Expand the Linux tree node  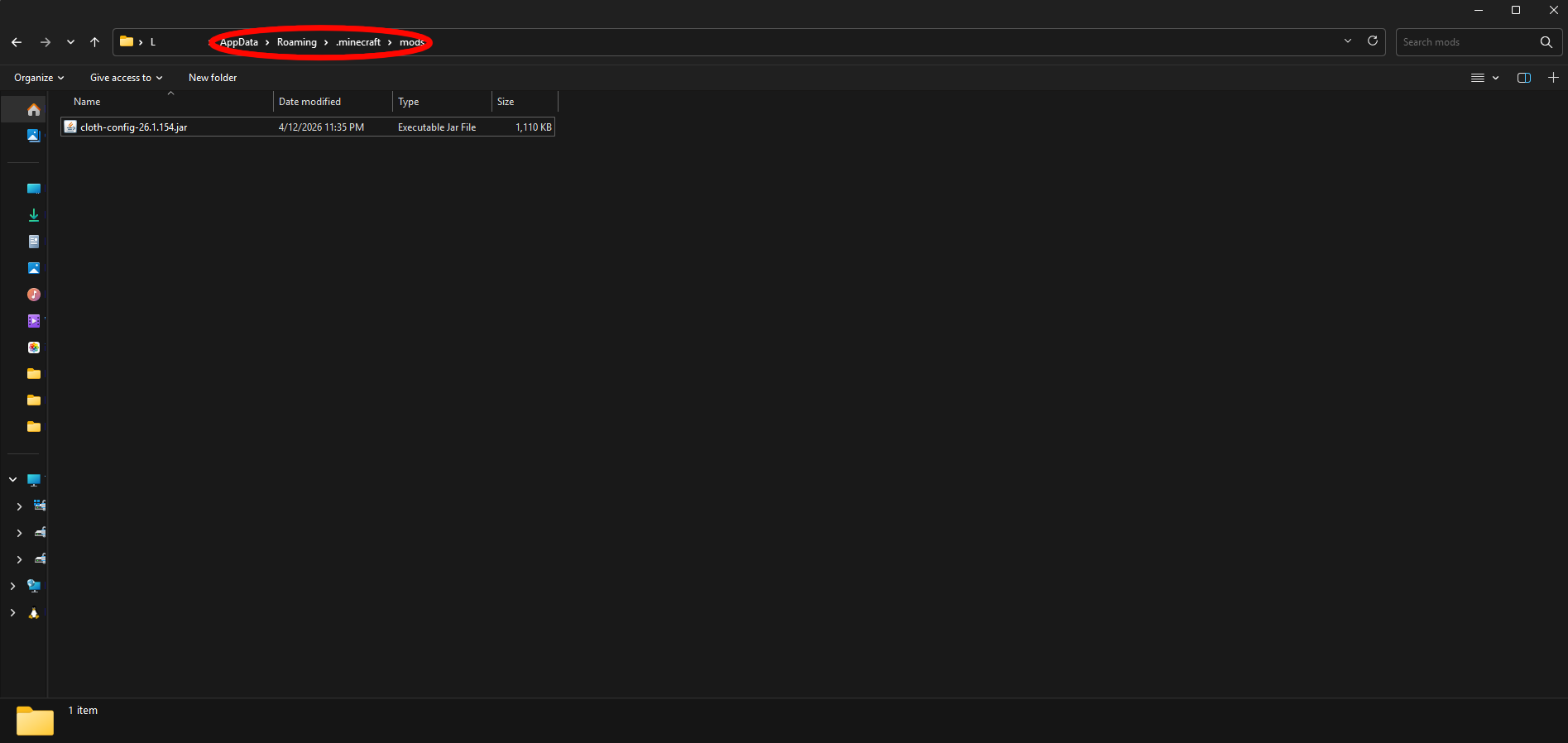click(12, 613)
